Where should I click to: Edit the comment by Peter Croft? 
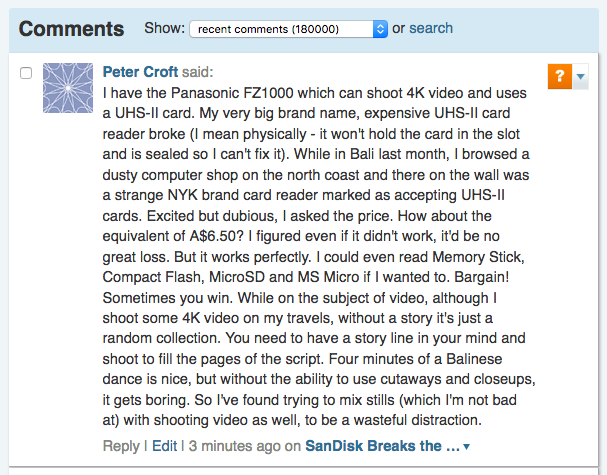(x=164, y=445)
